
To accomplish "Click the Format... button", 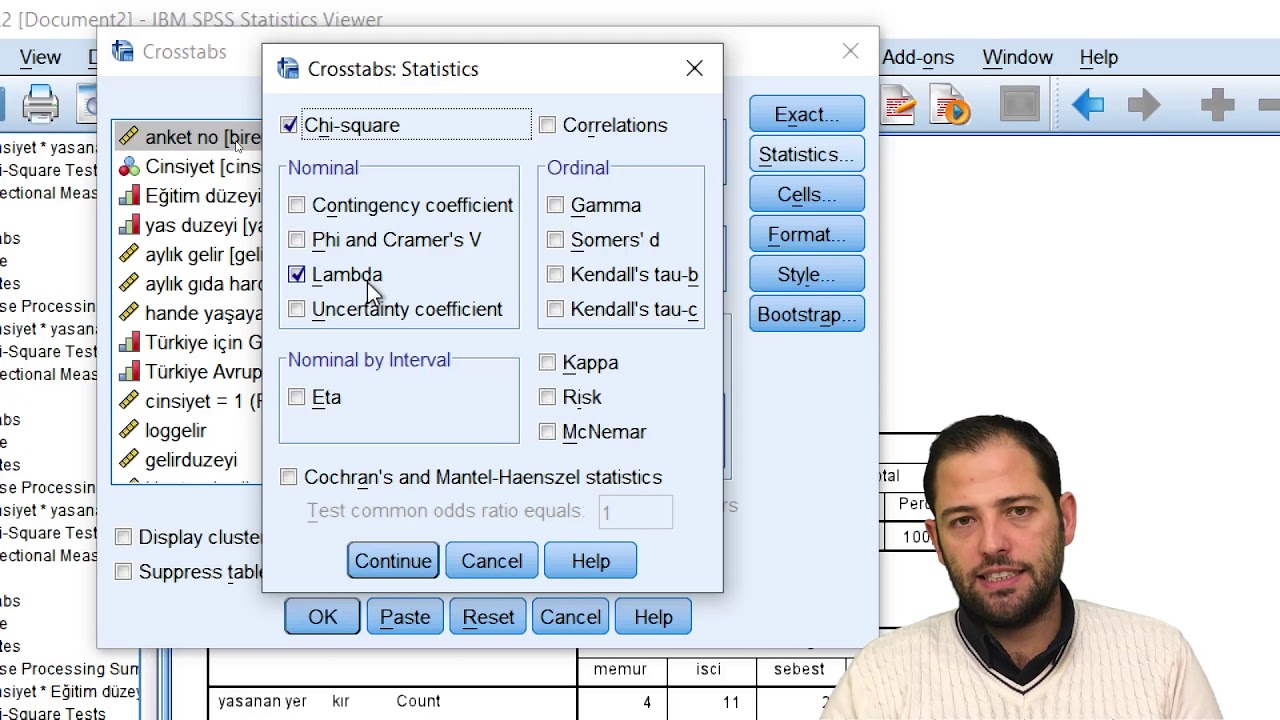I will click(807, 234).
